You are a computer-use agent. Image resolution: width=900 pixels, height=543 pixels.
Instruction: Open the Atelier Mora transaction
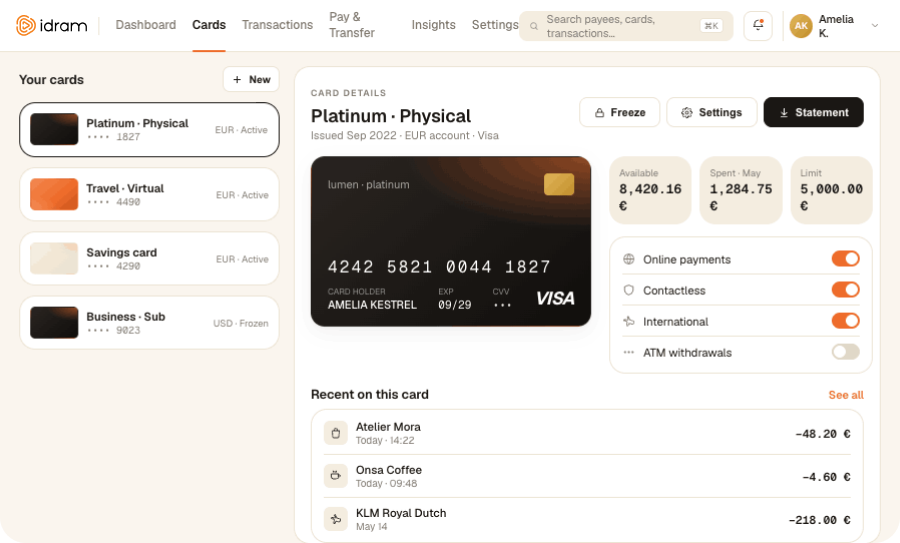587,433
